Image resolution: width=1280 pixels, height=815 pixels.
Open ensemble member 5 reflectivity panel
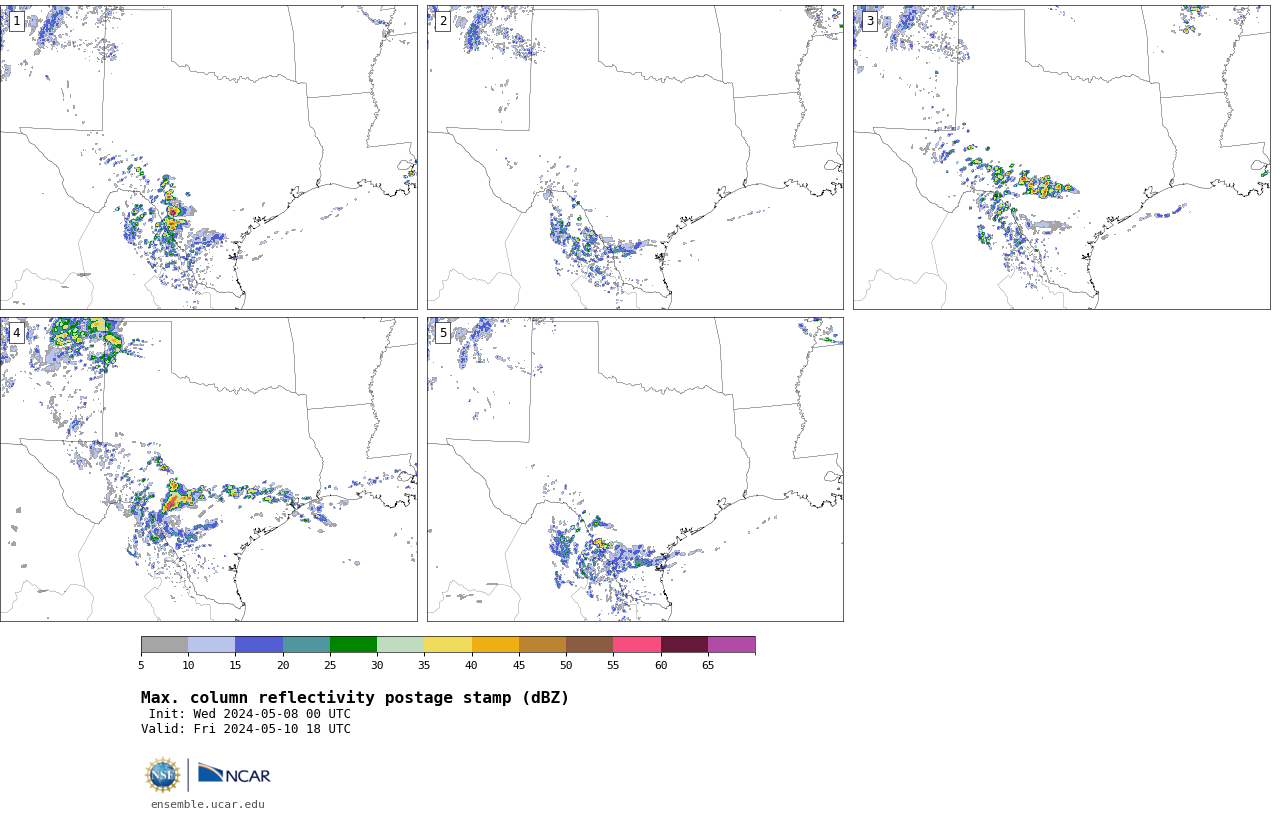[x=635, y=469]
